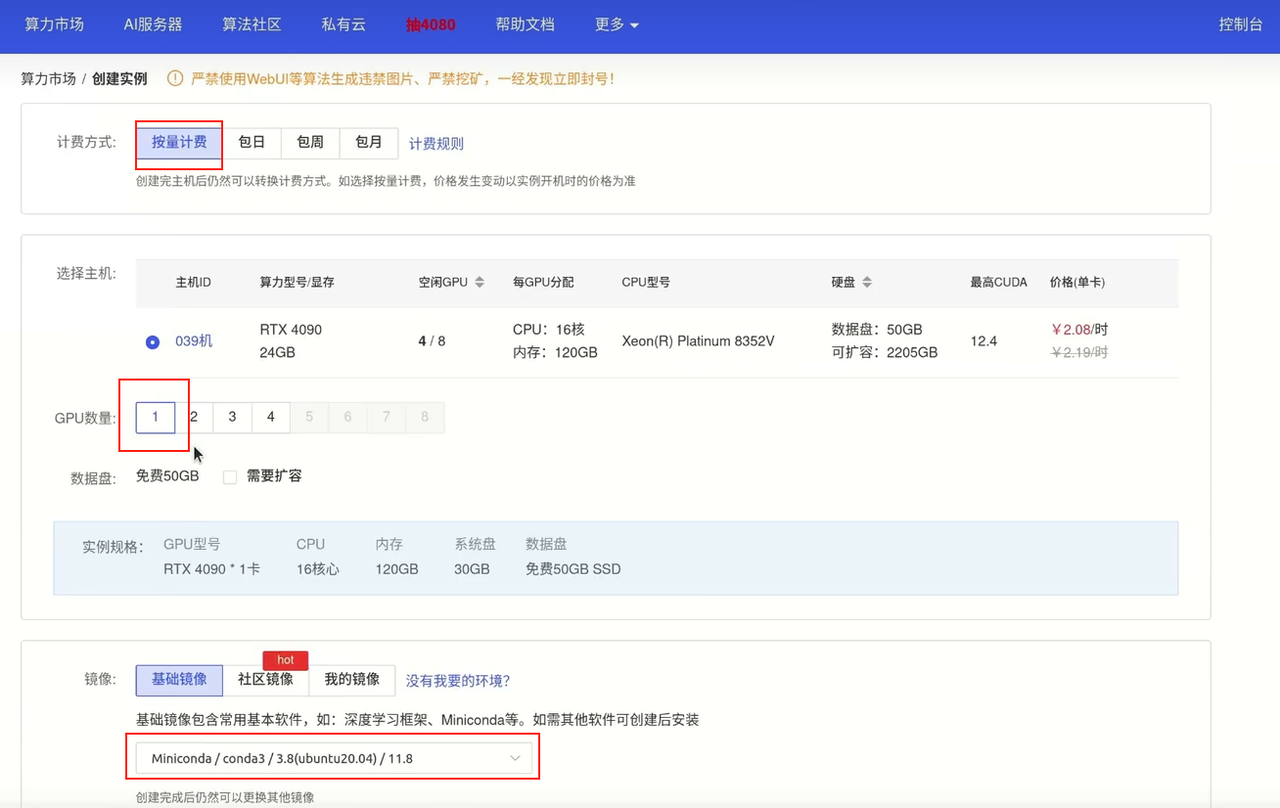Set GPU数量 to 1

pyautogui.click(x=155, y=417)
